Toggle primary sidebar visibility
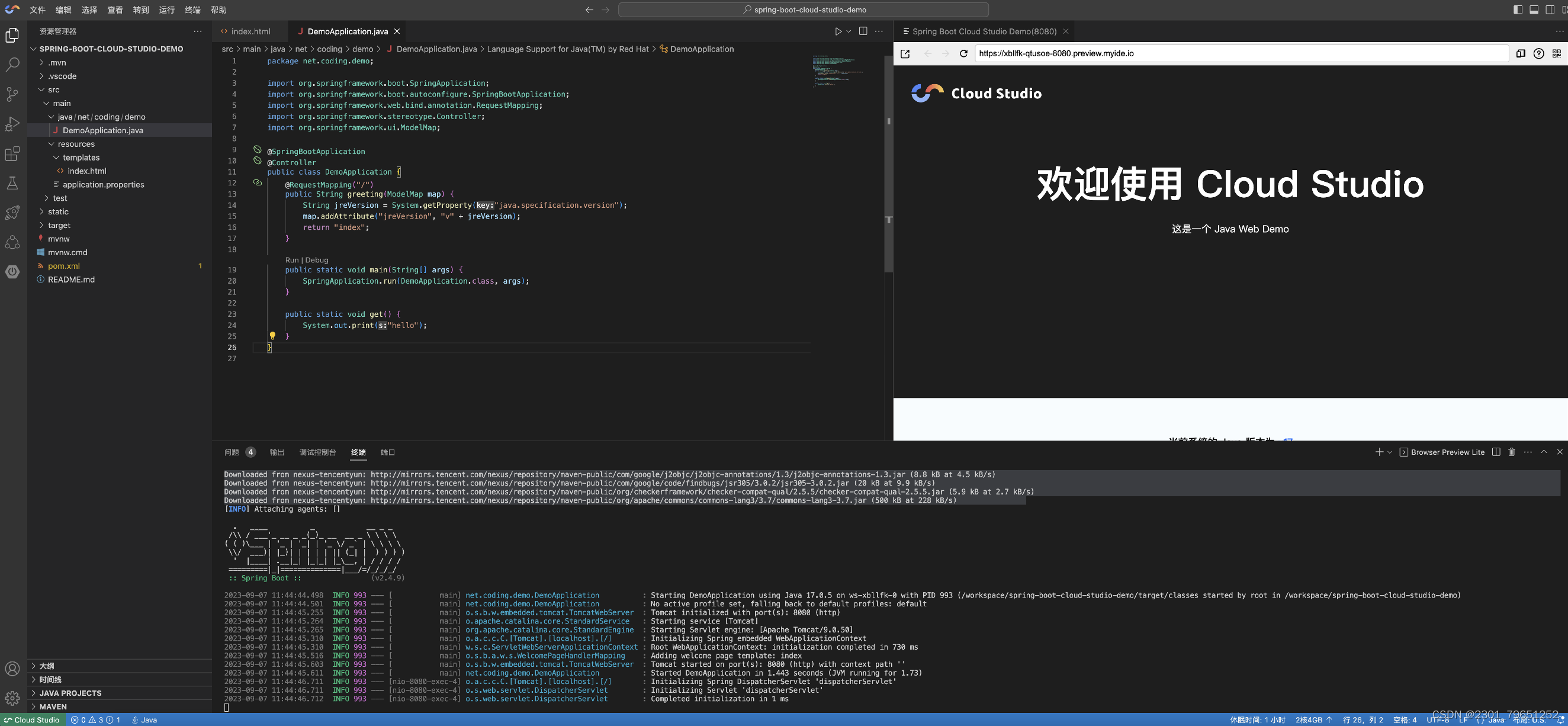This screenshot has height=726, width=1568. click(1518, 9)
